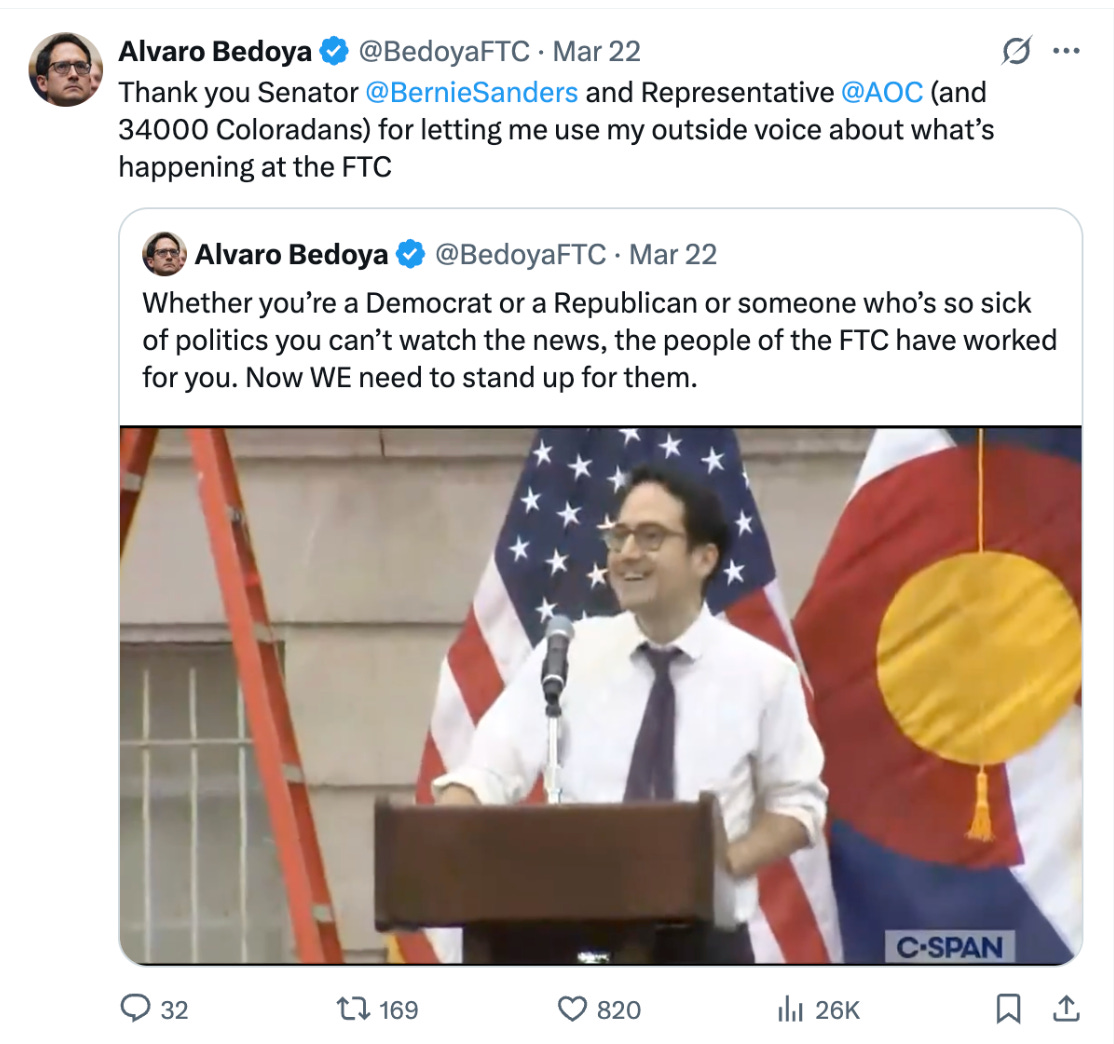Open the three-dot more options menu
The width and height of the screenshot is (1114, 1044).
click(x=1066, y=50)
